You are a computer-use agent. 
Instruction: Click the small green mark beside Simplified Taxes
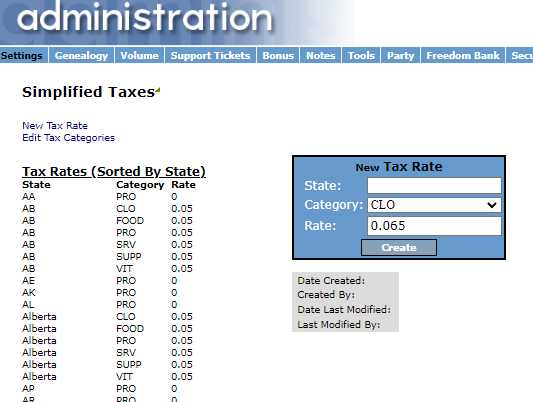click(x=158, y=90)
